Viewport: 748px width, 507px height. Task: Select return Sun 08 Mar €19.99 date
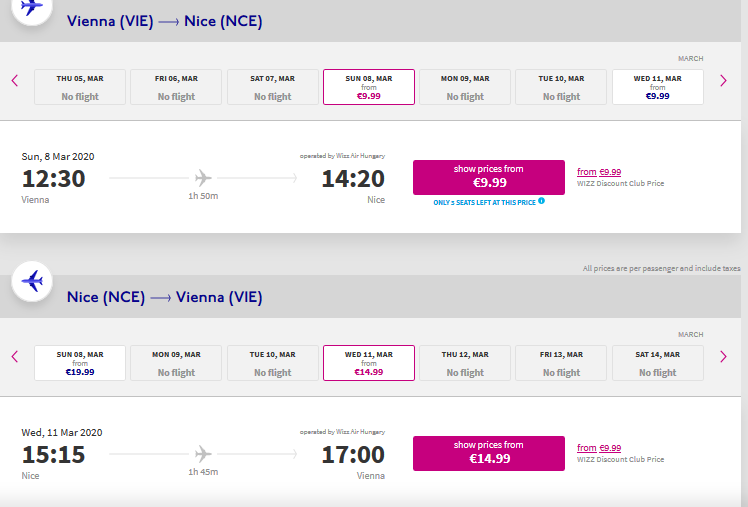tap(80, 363)
